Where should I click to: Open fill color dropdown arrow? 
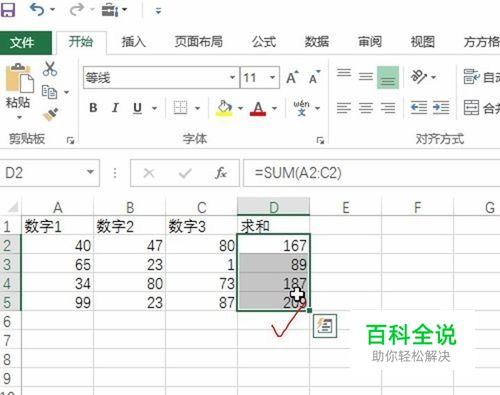click(240, 108)
